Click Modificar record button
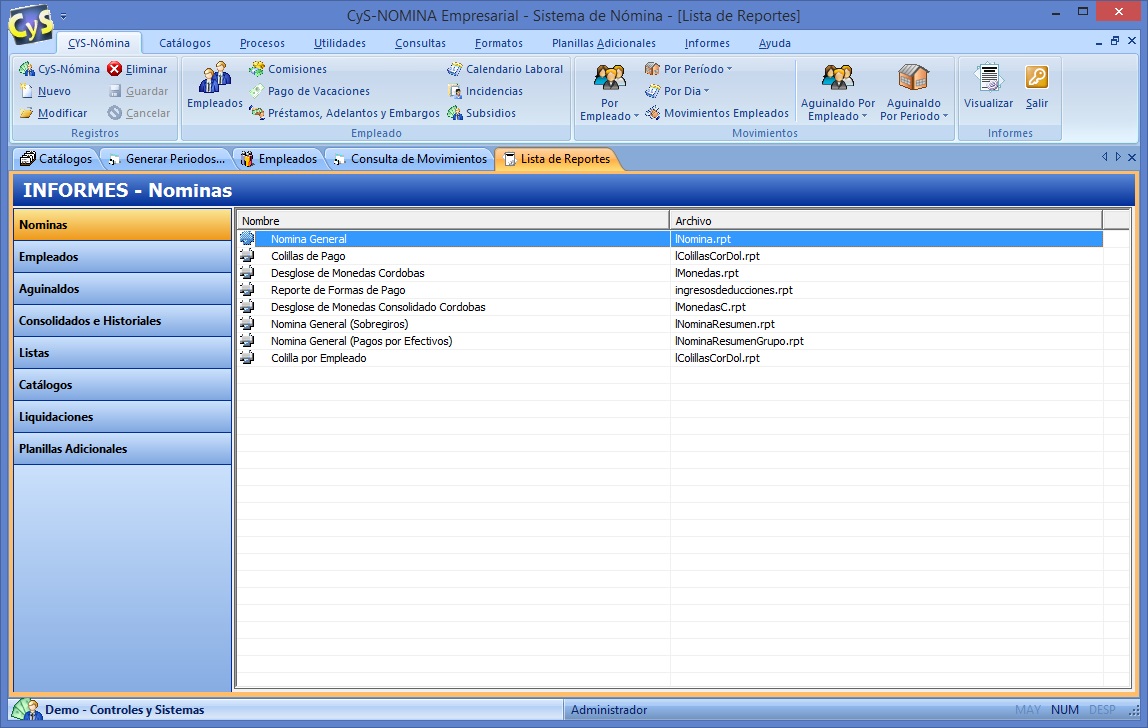The height and width of the screenshot is (728, 1148). click(x=53, y=113)
